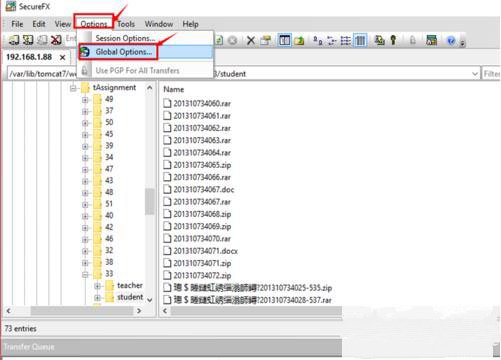Click the Quick Connect toolbar icon
This screenshot has height=360, width=501.
click(x=28, y=40)
